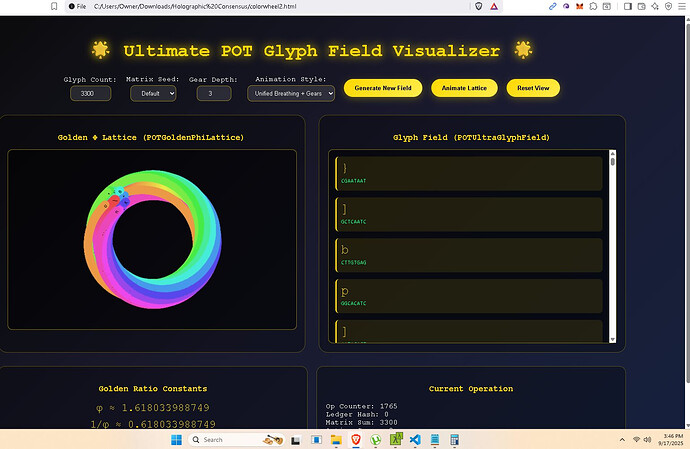Image resolution: width=690 pixels, height=449 pixels.
Task: Open the Matrix Seed dropdown
Action: tap(153, 93)
